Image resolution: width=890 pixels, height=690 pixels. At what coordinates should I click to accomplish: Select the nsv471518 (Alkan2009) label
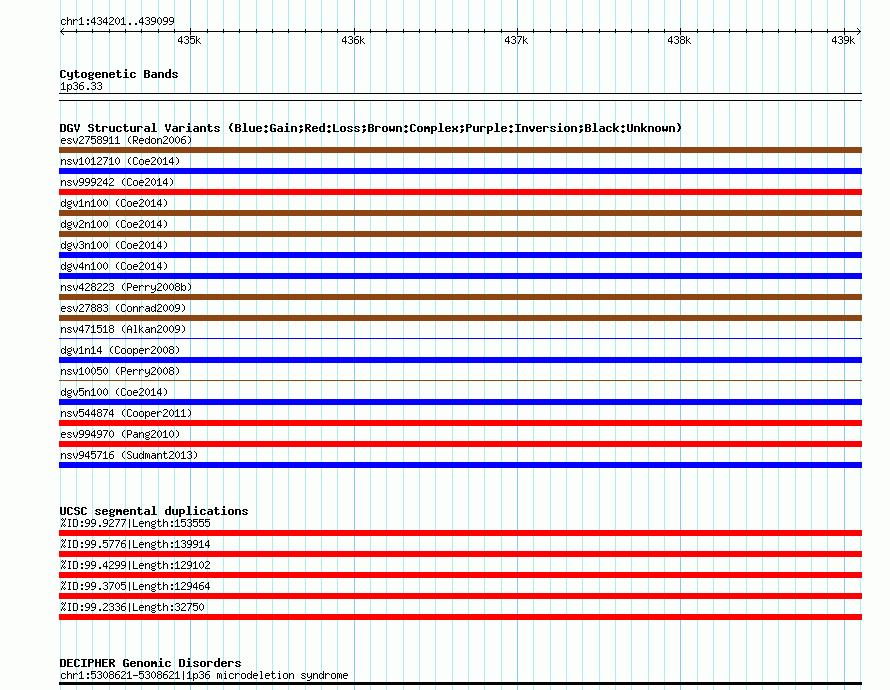pos(123,329)
